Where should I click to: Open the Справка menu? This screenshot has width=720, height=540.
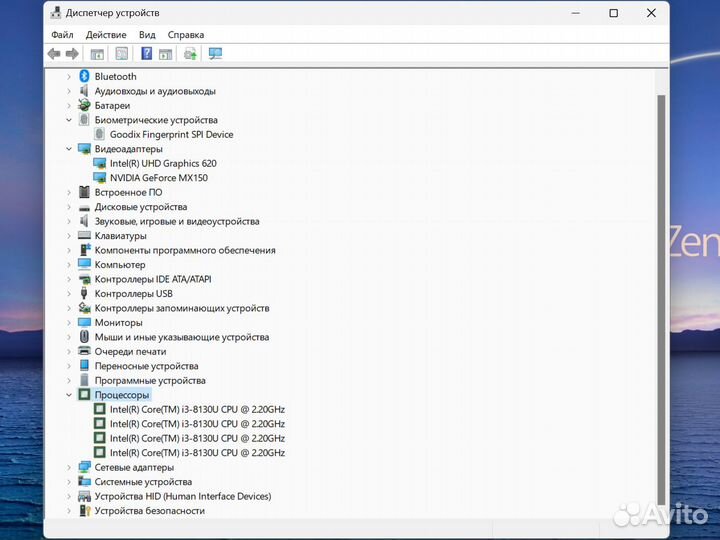(186, 35)
